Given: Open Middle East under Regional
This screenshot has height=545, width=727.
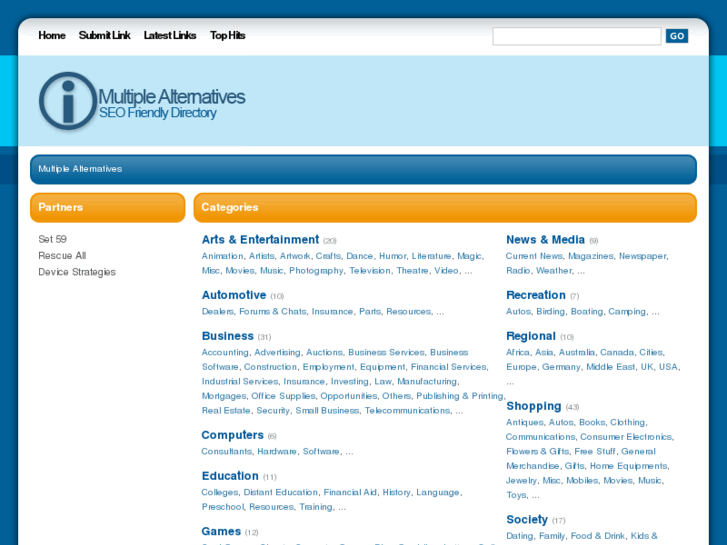Looking at the screenshot, I should coord(611,367).
